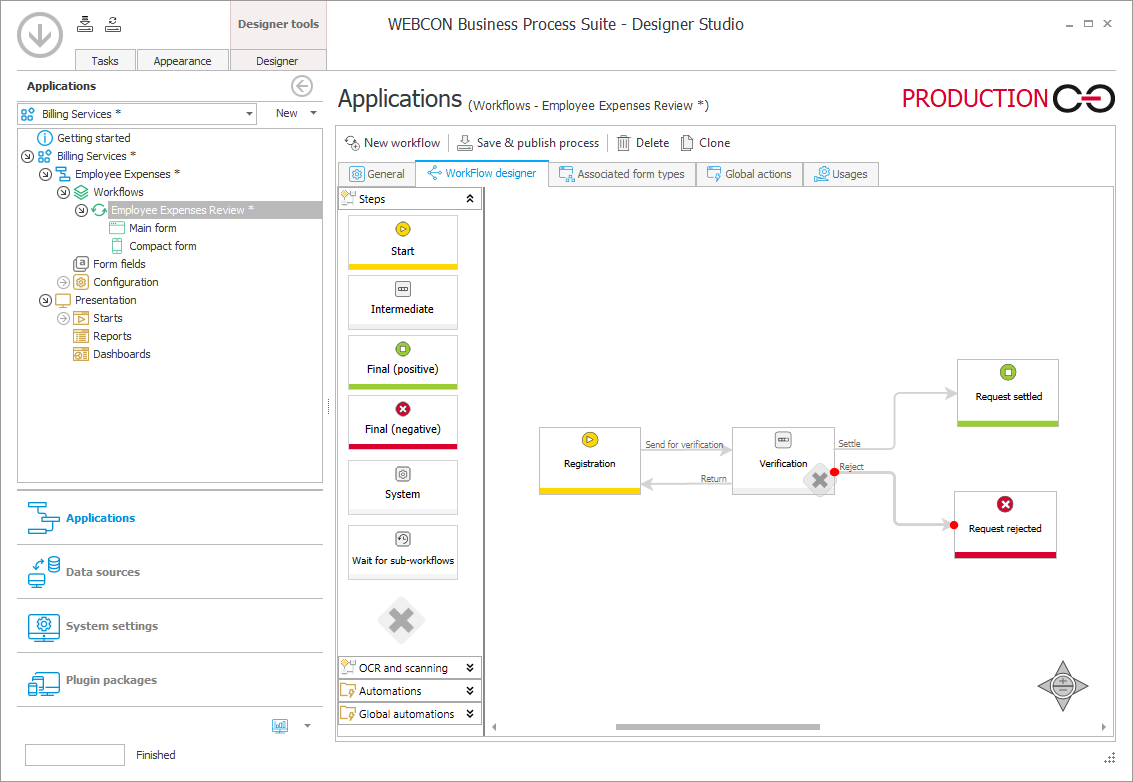Click the horizontal scrollbar thumb below the canvas
The height and width of the screenshot is (782, 1133).
[x=718, y=727]
